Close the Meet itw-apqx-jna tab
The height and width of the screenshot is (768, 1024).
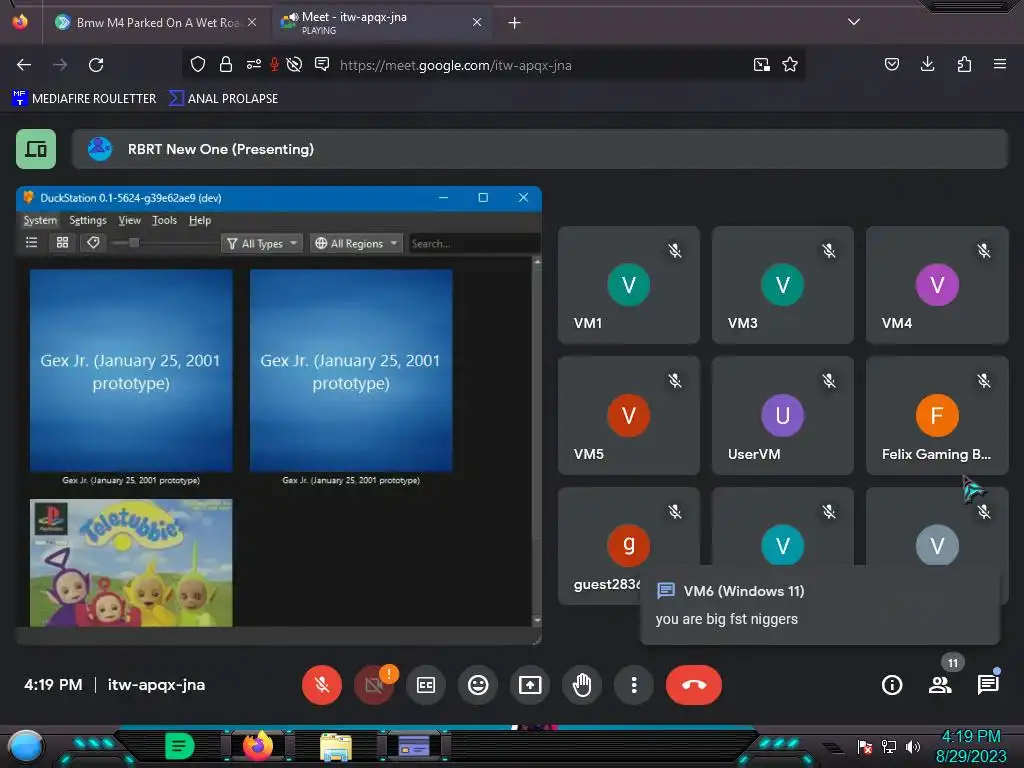pyautogui.click(x=477, y=23)
